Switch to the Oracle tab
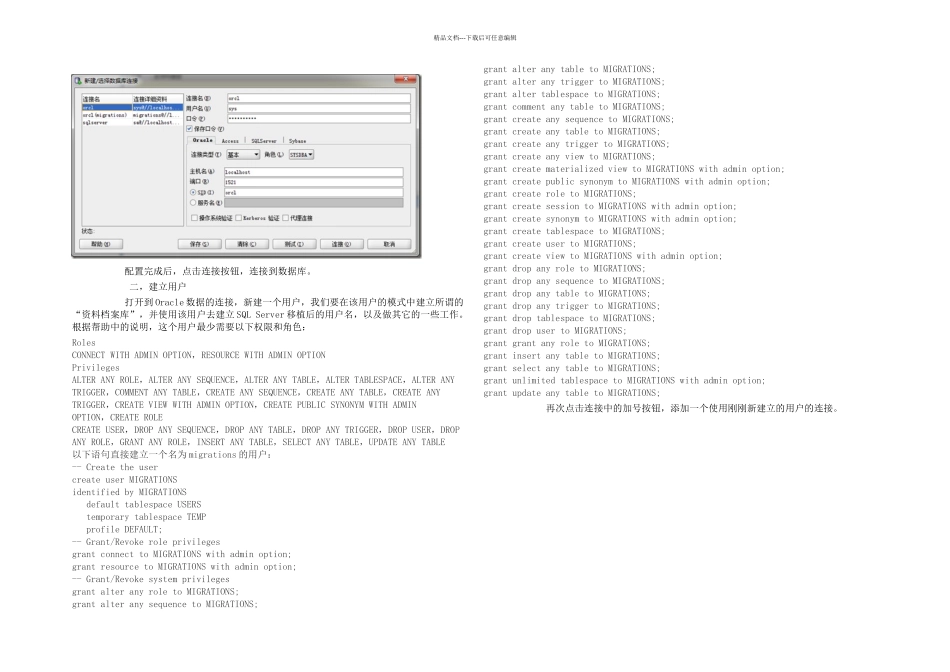The width and height of the screenshot is (950, 672). 203,140
